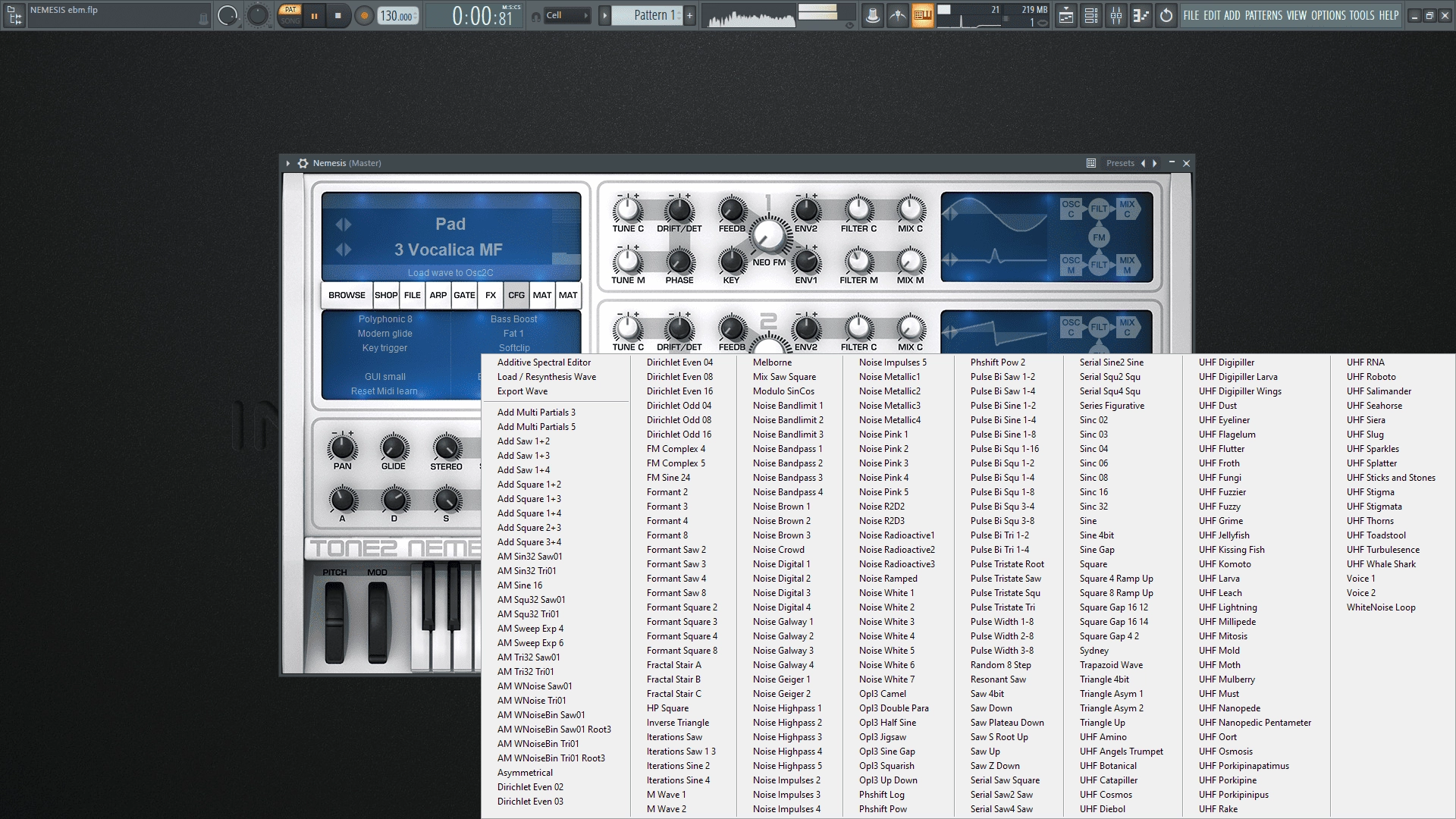The height and width of the screenshot is (819, 1456).
Task: Open the generator (plugin) icon in toolbar
Action: 873,15
